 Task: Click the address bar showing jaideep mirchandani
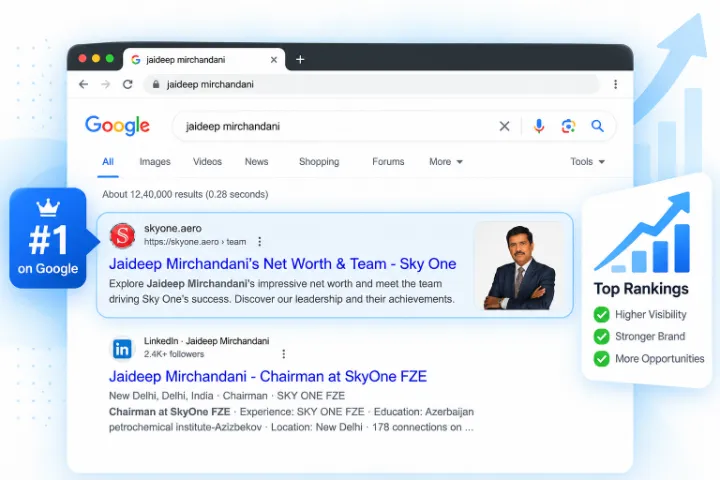point(371,85)
